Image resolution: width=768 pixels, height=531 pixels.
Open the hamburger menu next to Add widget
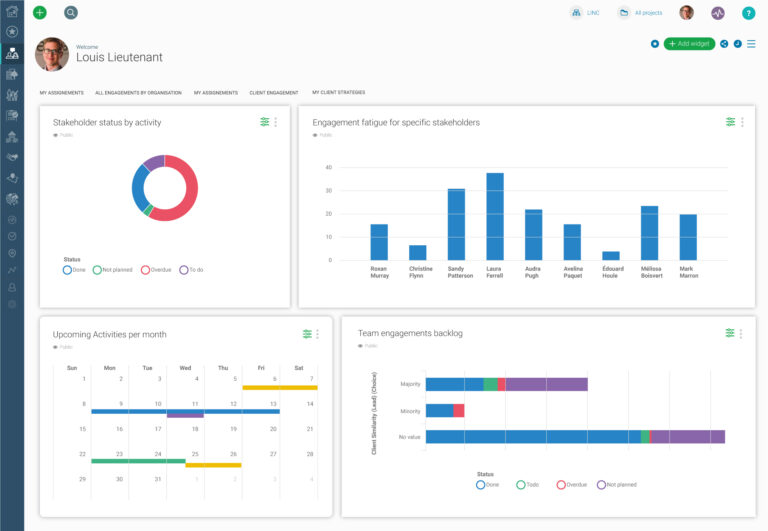pyautogui.click(x=751, y=44)
